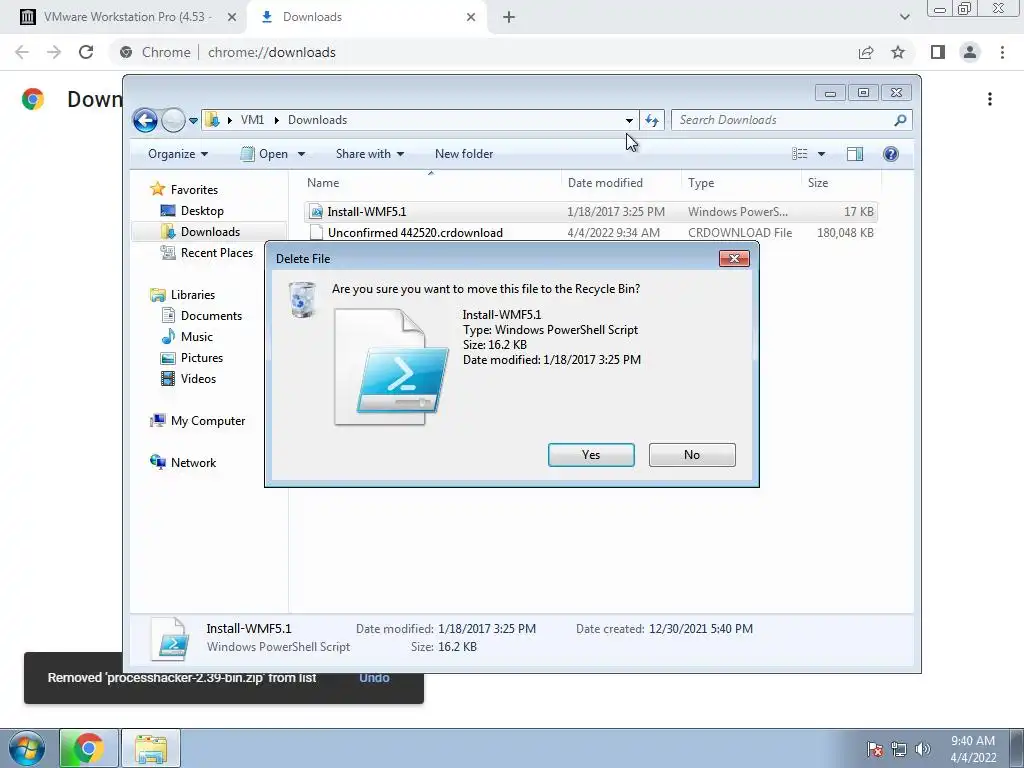Open the Organize menu
The width and height of the screenshot is (1024, 768).
click(x=178, y=154)
